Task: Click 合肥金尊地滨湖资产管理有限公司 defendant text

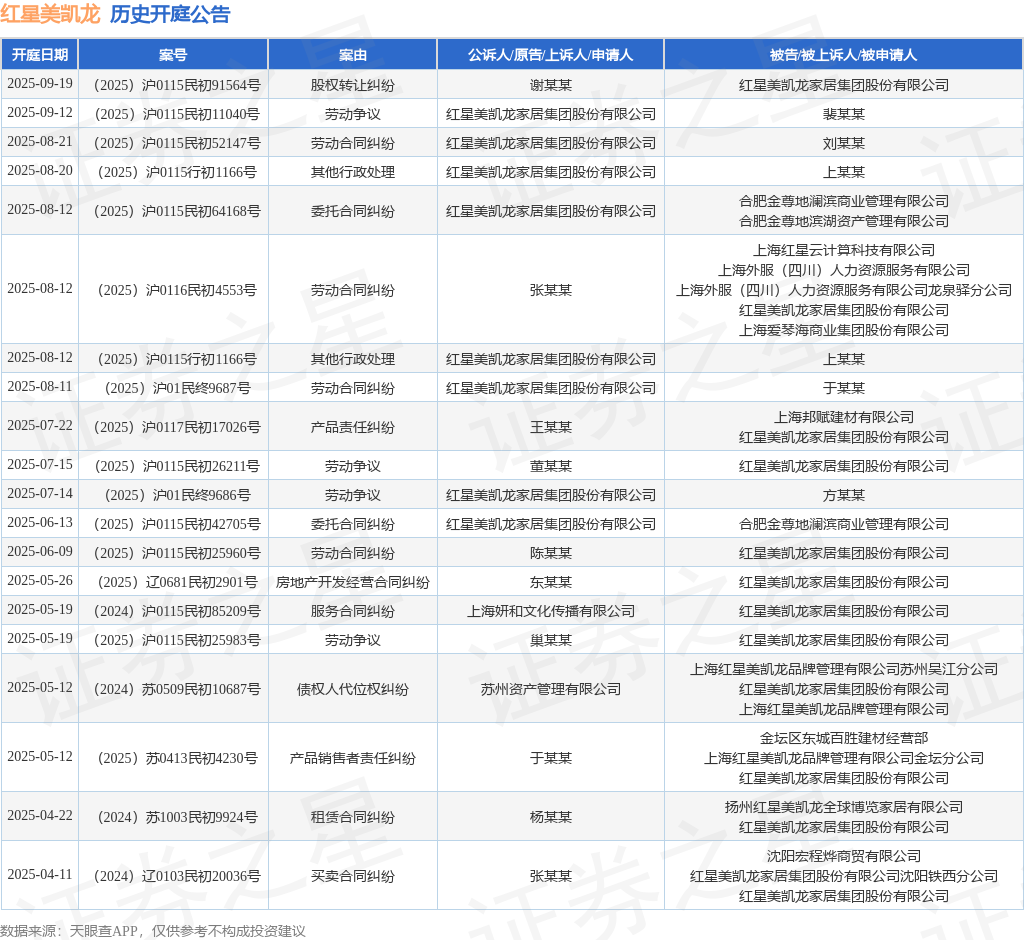Action: point(844,221)
